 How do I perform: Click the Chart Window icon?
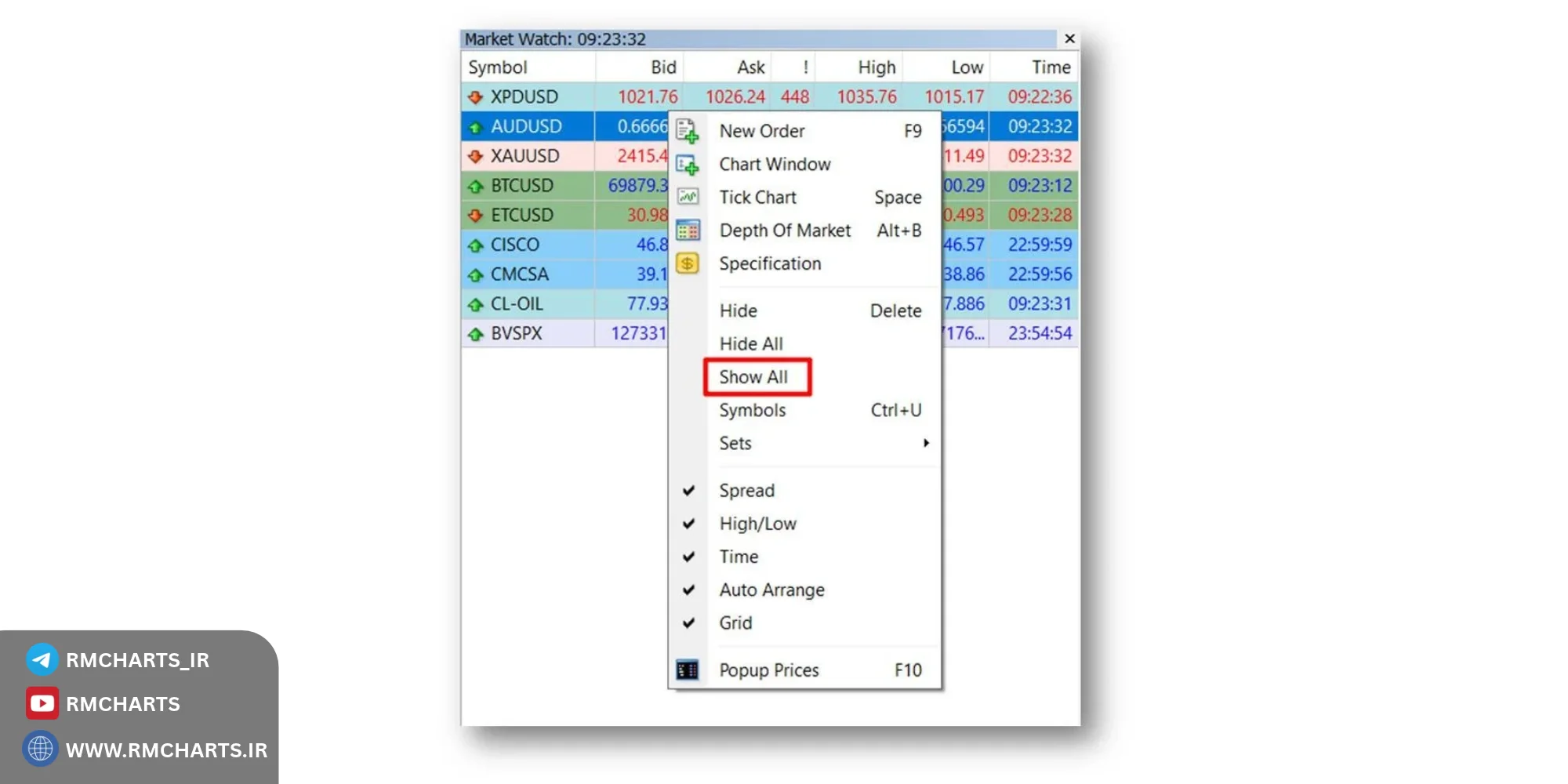pos(688,165)
